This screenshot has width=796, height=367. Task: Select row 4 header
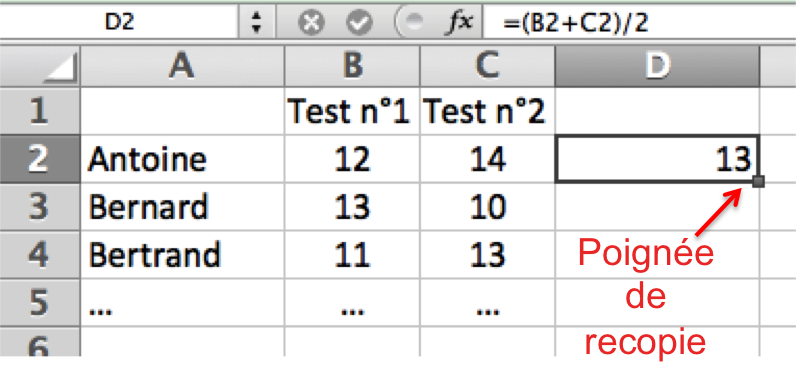[x=40, y=254]
